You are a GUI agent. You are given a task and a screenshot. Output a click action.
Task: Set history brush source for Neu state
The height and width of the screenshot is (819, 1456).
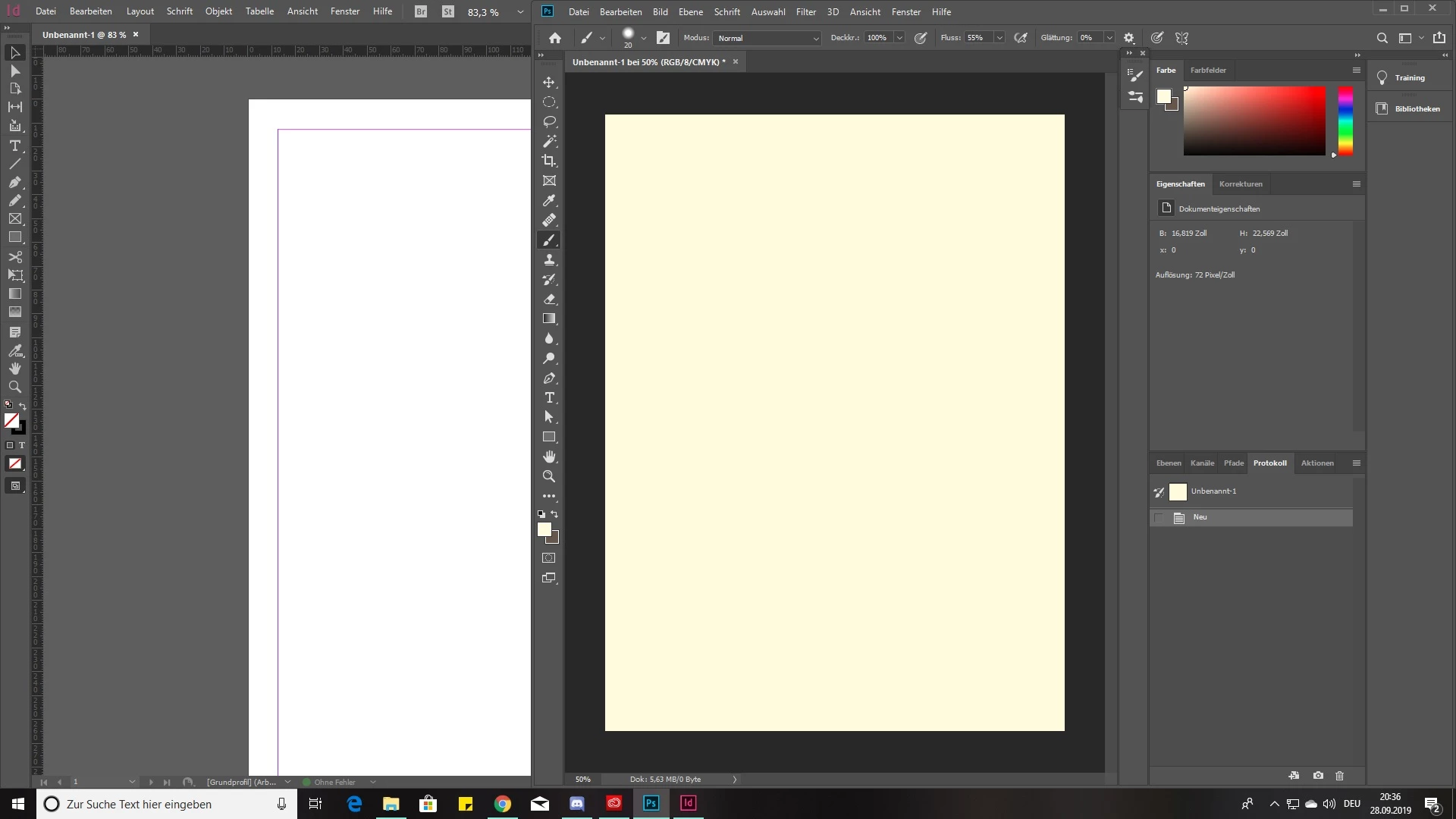pos(1158,518)
